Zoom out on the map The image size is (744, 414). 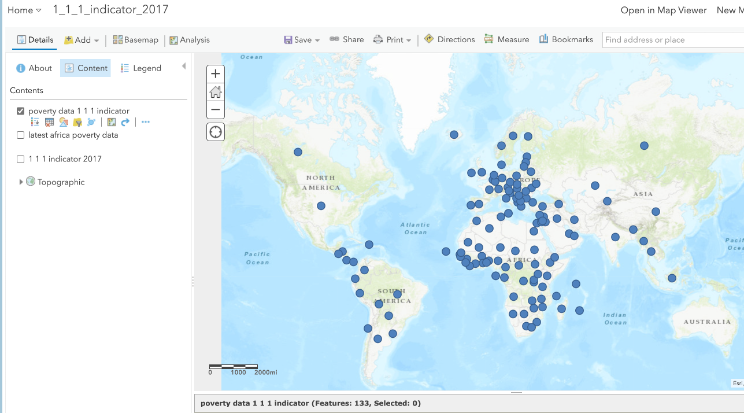[215, 110]
